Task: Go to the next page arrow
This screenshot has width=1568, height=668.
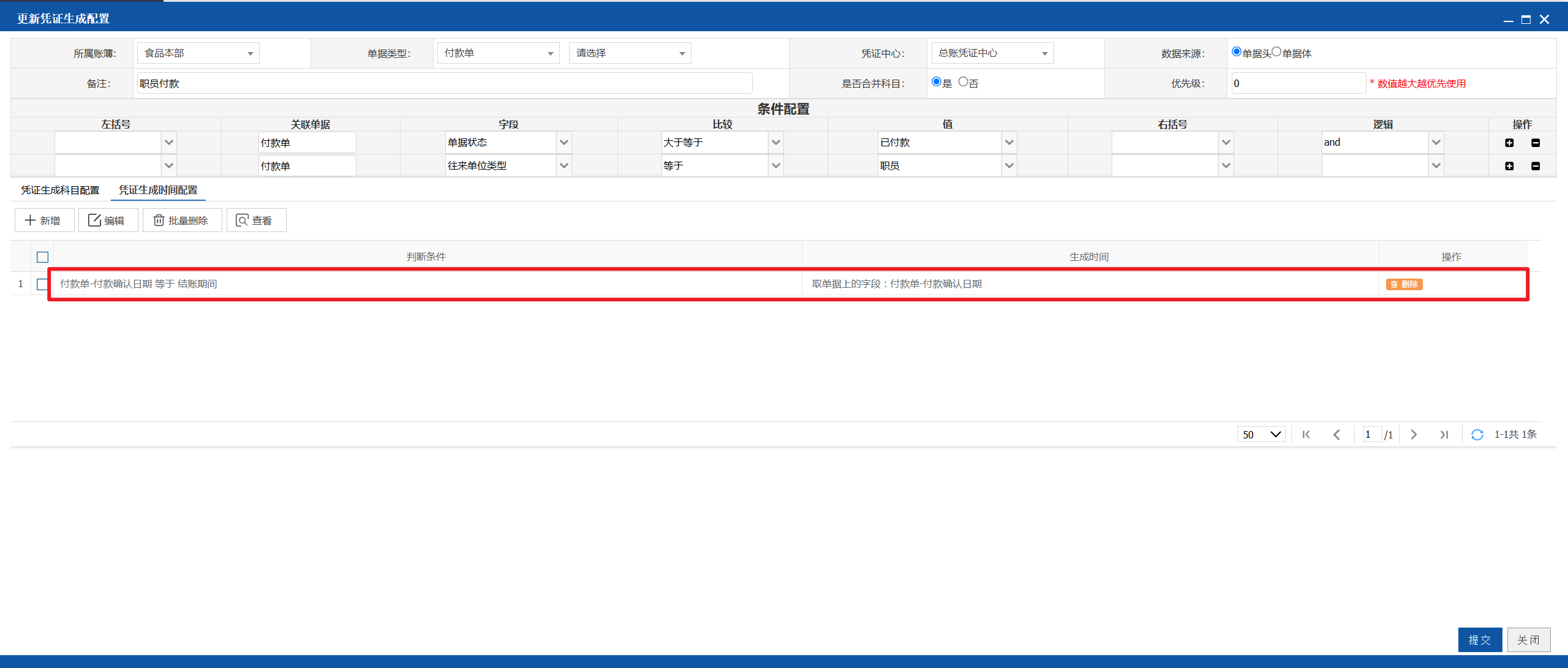Action: click(x=1414, y=435)
